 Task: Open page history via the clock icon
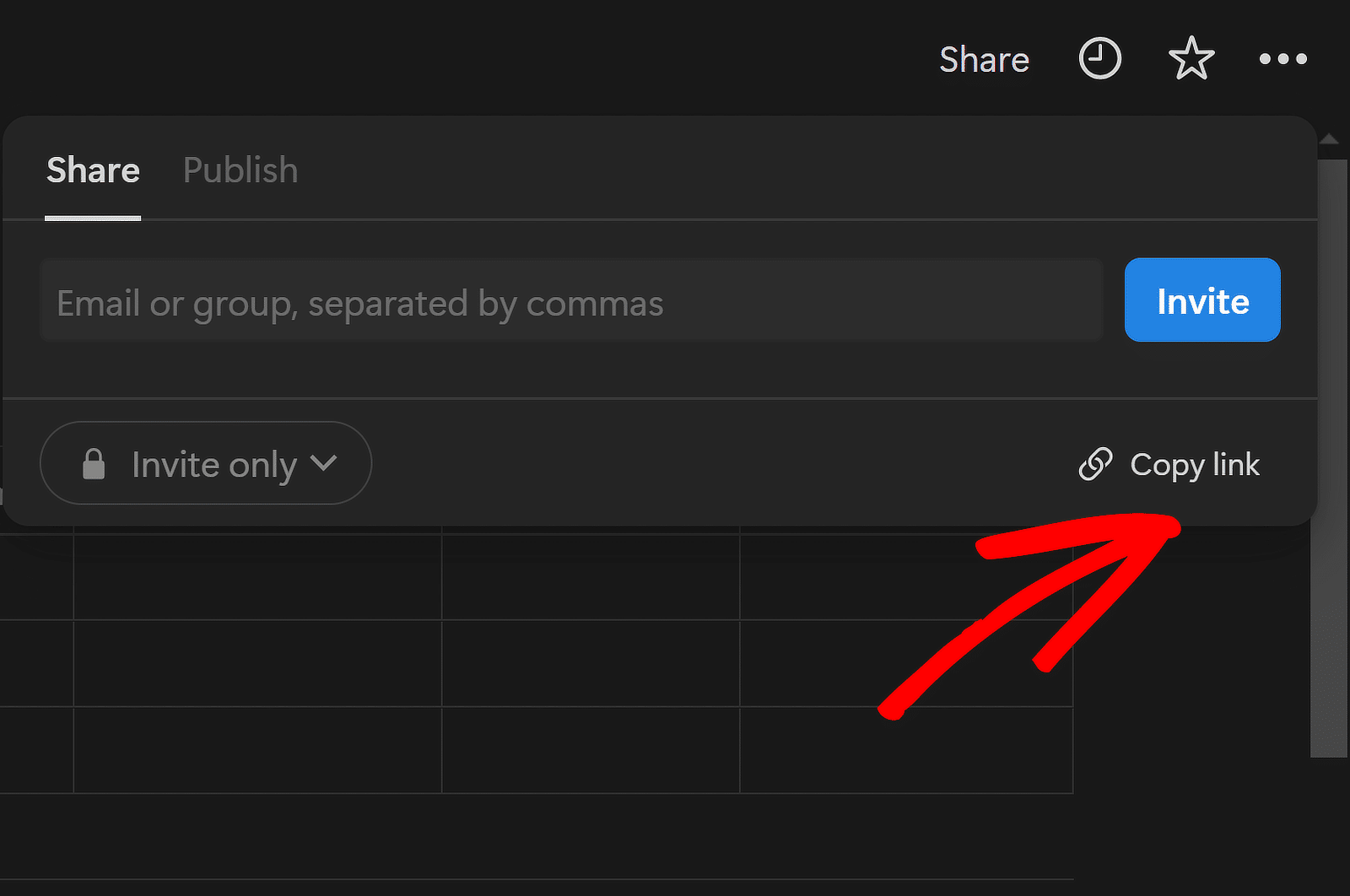coord(1099,58)
